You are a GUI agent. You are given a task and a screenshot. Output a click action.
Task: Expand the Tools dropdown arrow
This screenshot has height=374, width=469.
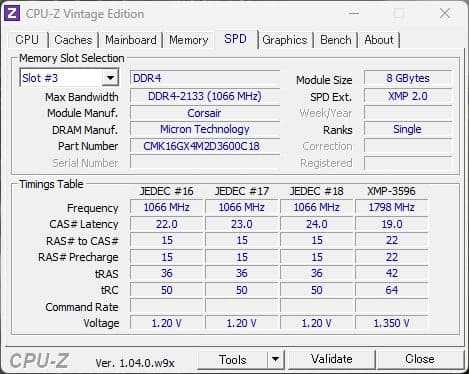pyautogui.click(x=275, y=359)
